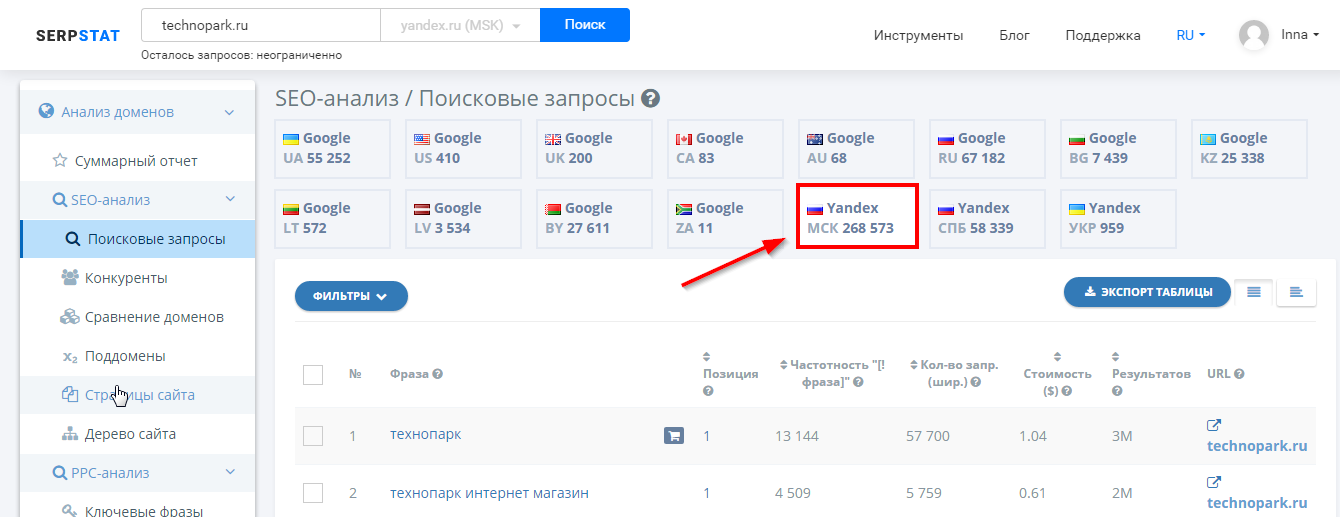Collapse the Анализ доменов section
Viewport: 1340px width, 517px height.
tap(229, 112)
